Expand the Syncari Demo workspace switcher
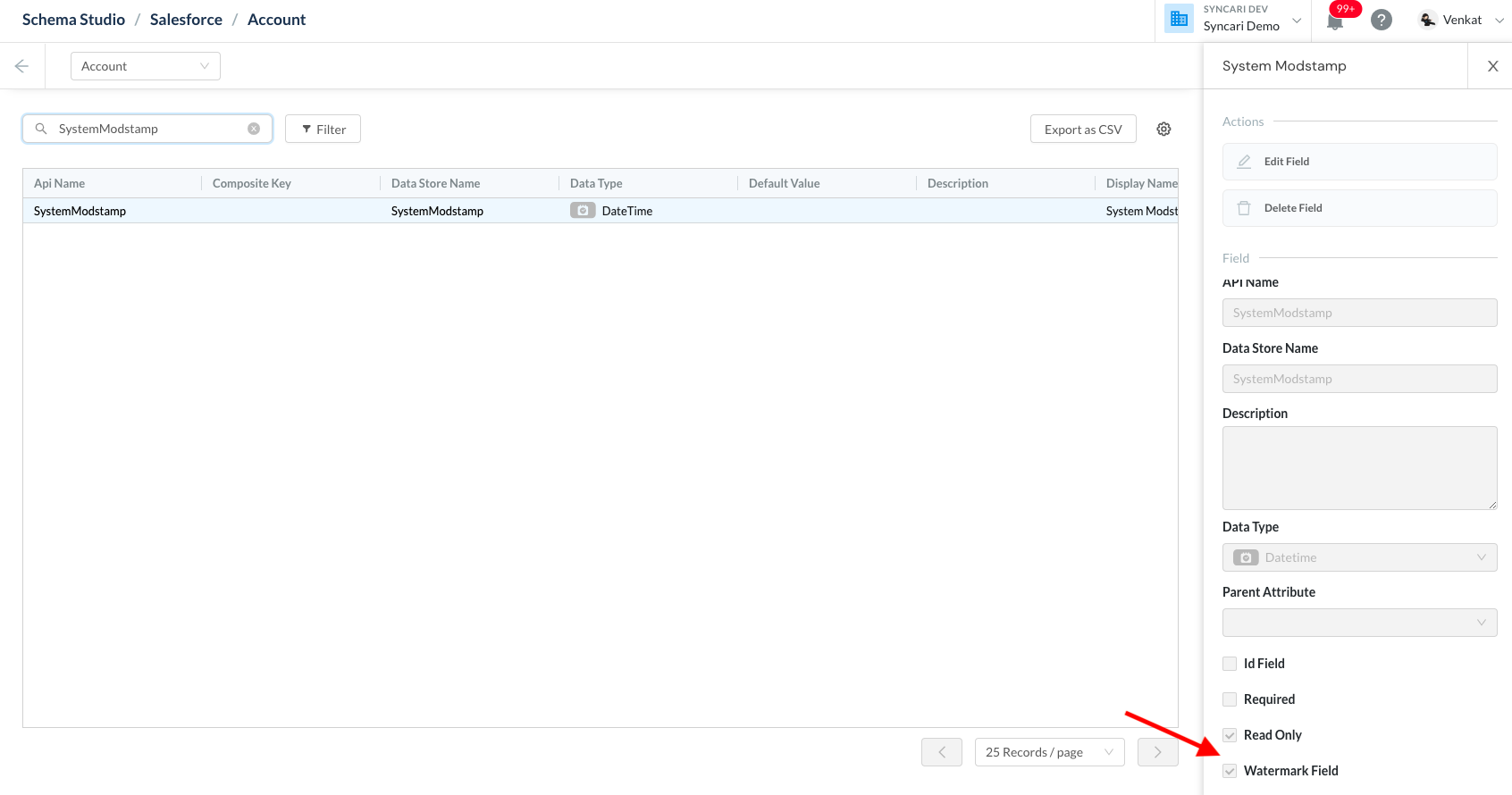The width and height of the screenshot is (1512, 795). click(x=1297, y=20)
